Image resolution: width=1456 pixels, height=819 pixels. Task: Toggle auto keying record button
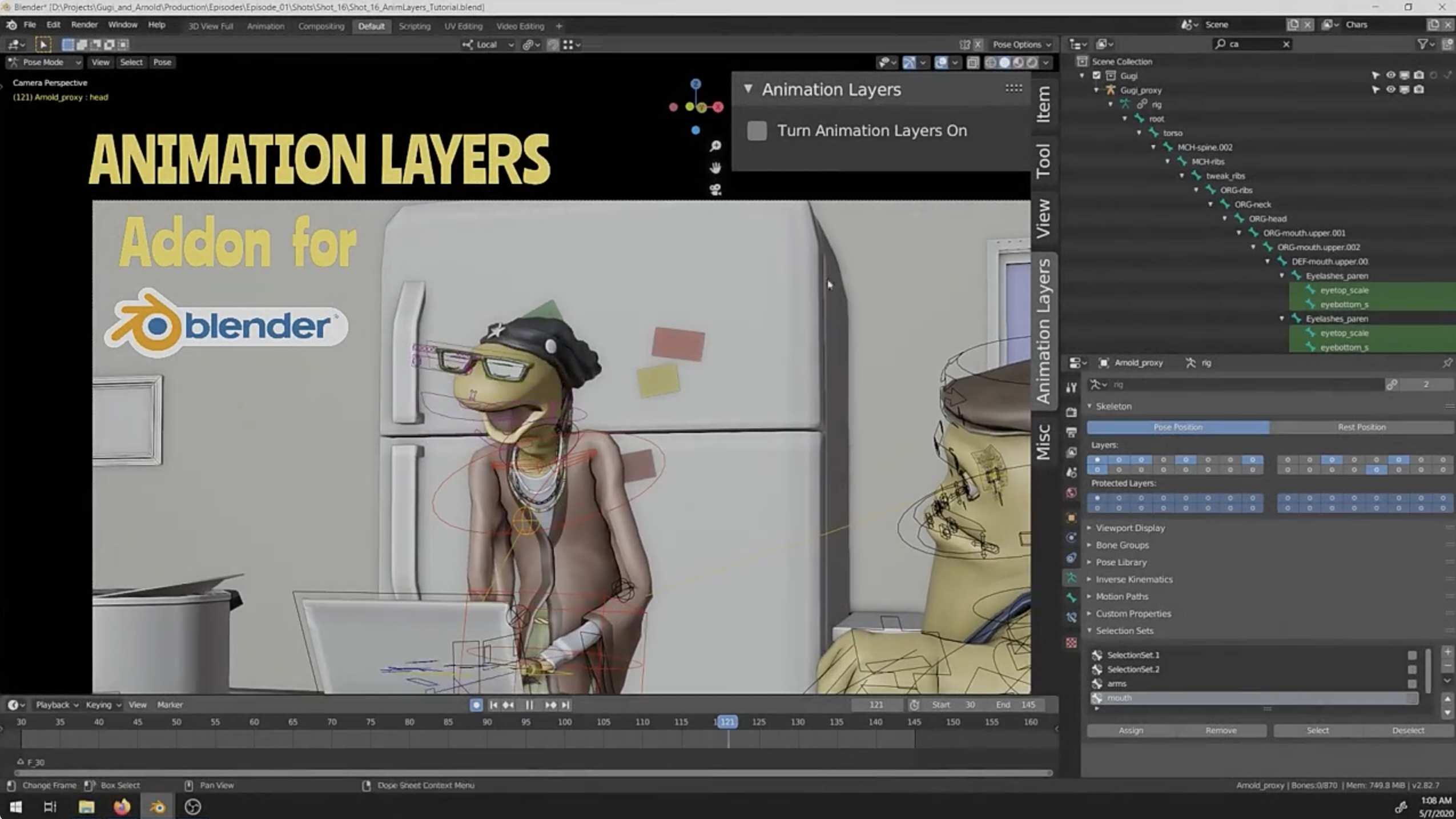click(476, 705)
